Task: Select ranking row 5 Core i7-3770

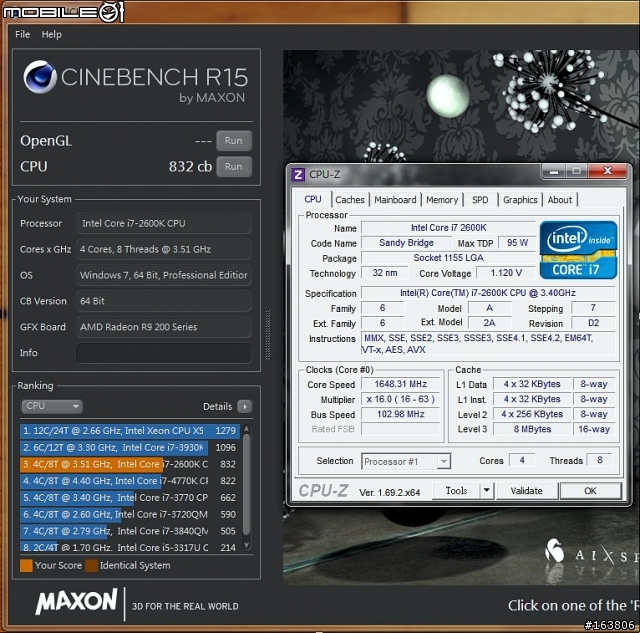Action: click(x=130, y=498)
